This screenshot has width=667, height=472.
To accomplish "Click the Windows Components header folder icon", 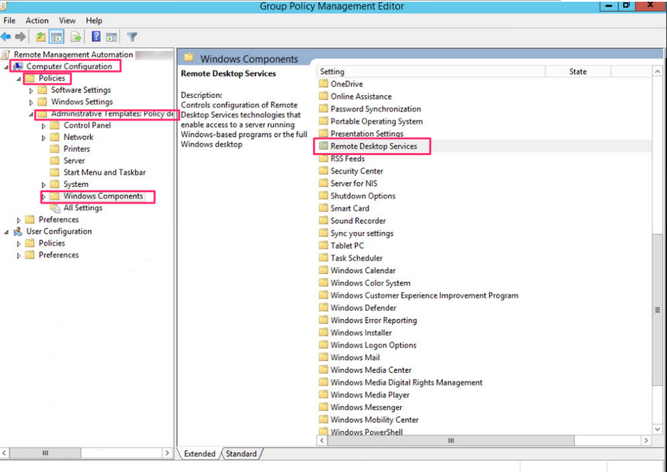I will [189, 57].
